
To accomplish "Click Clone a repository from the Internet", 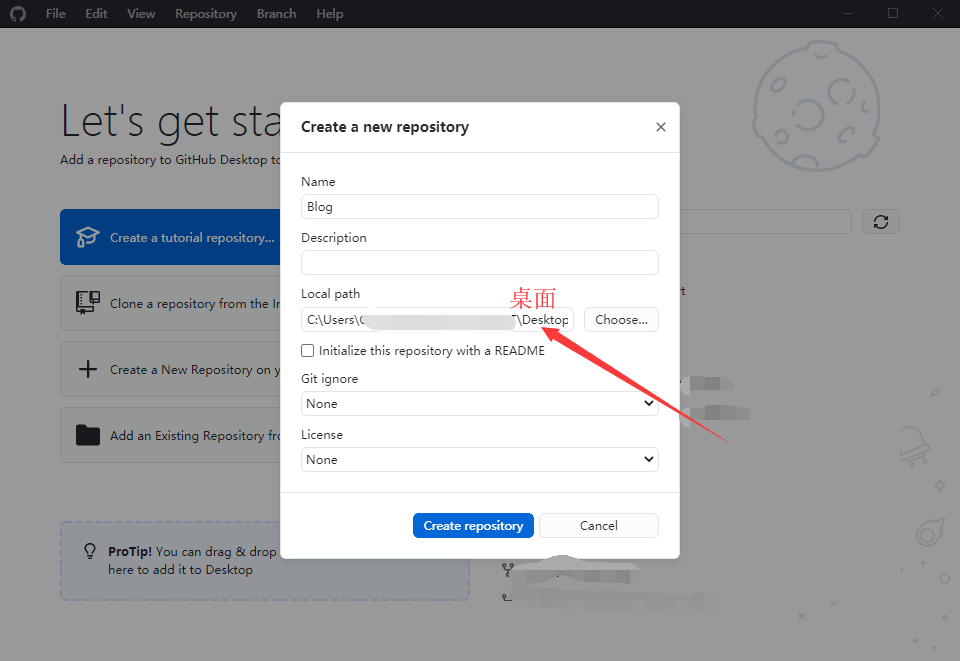I will (x=170, y=304).
